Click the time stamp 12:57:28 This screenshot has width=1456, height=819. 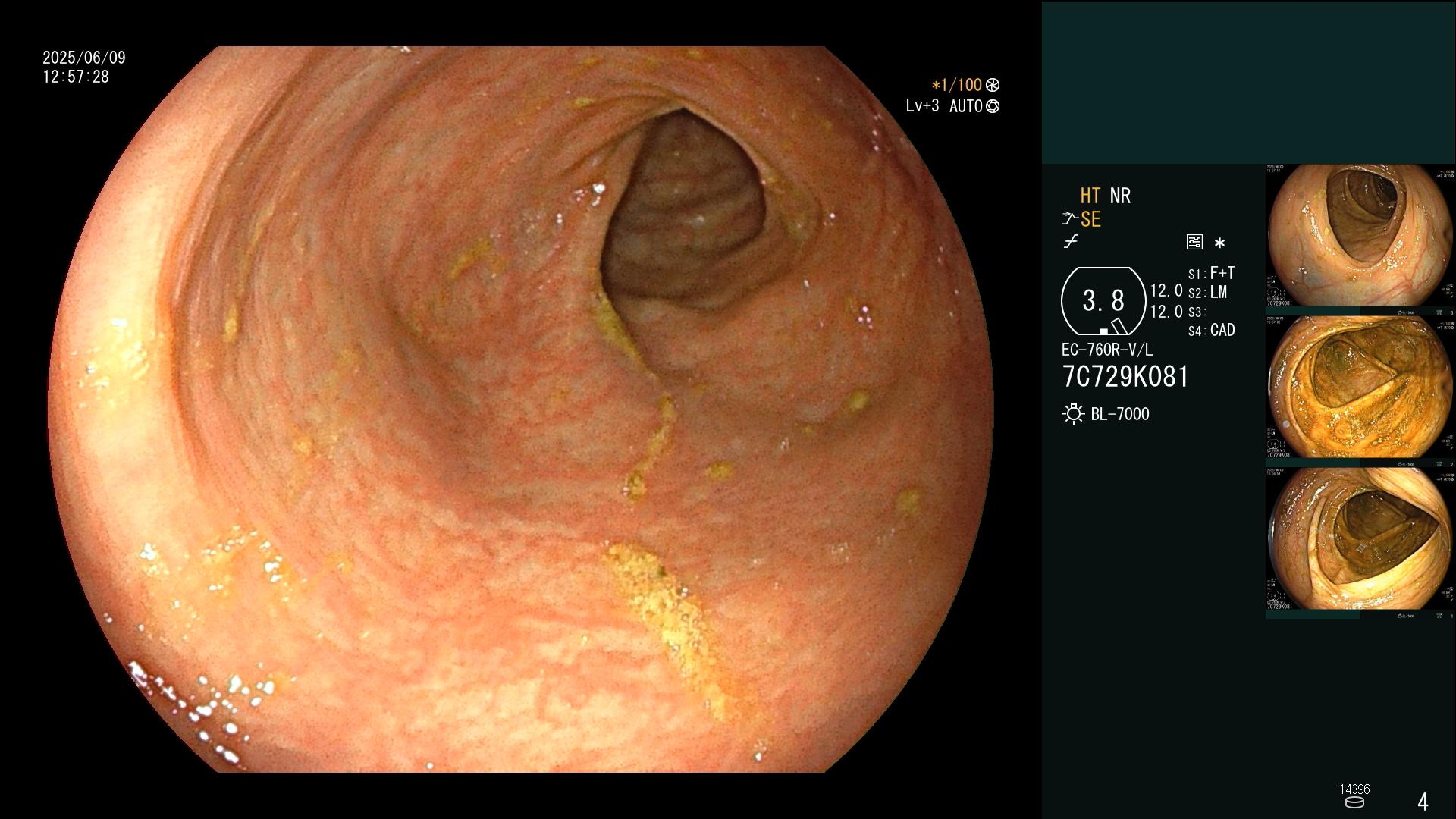click(x=76, y=77)
